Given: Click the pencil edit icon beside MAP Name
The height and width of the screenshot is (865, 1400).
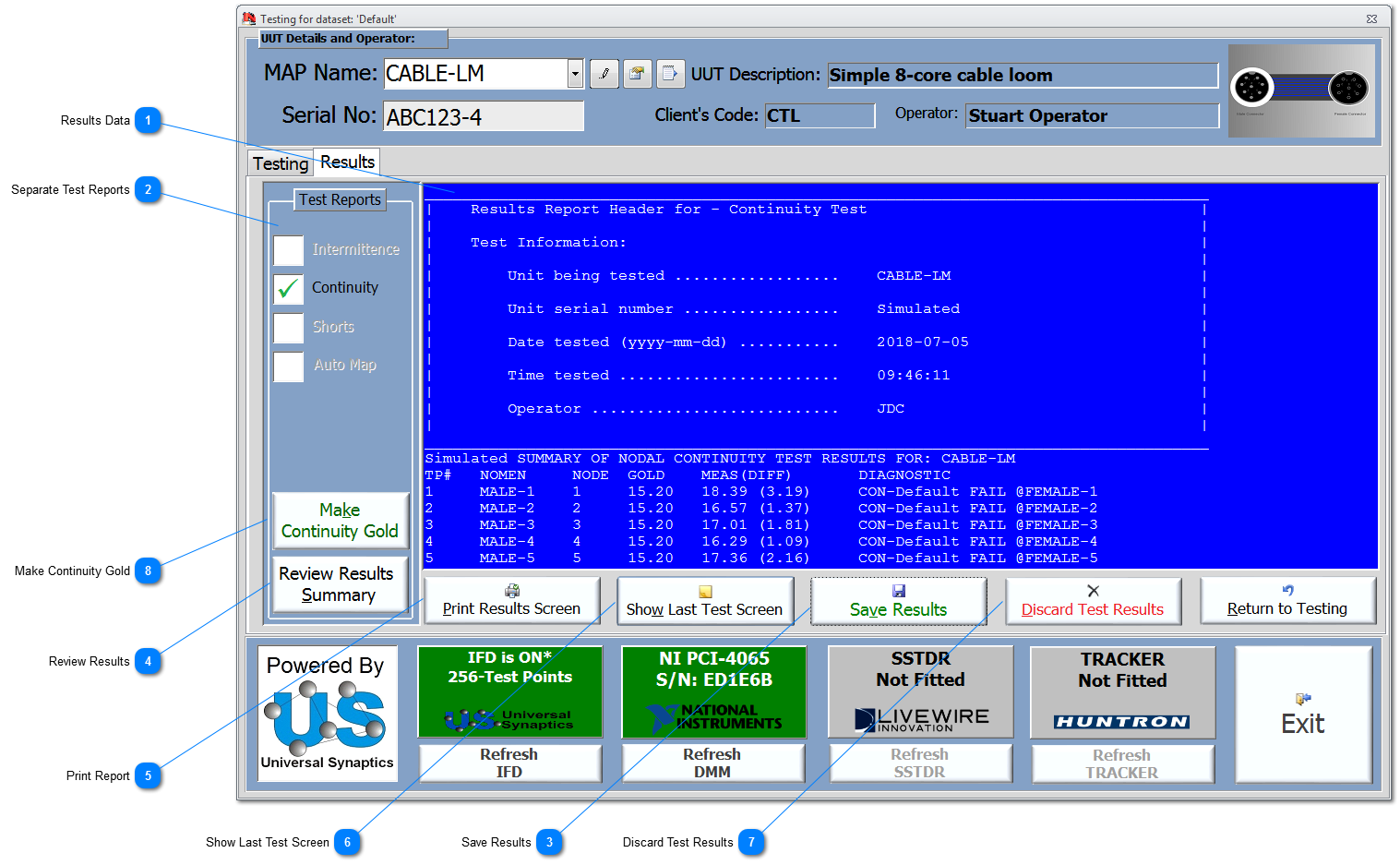Looking at the screenshot, I should [x=604, y=74].
